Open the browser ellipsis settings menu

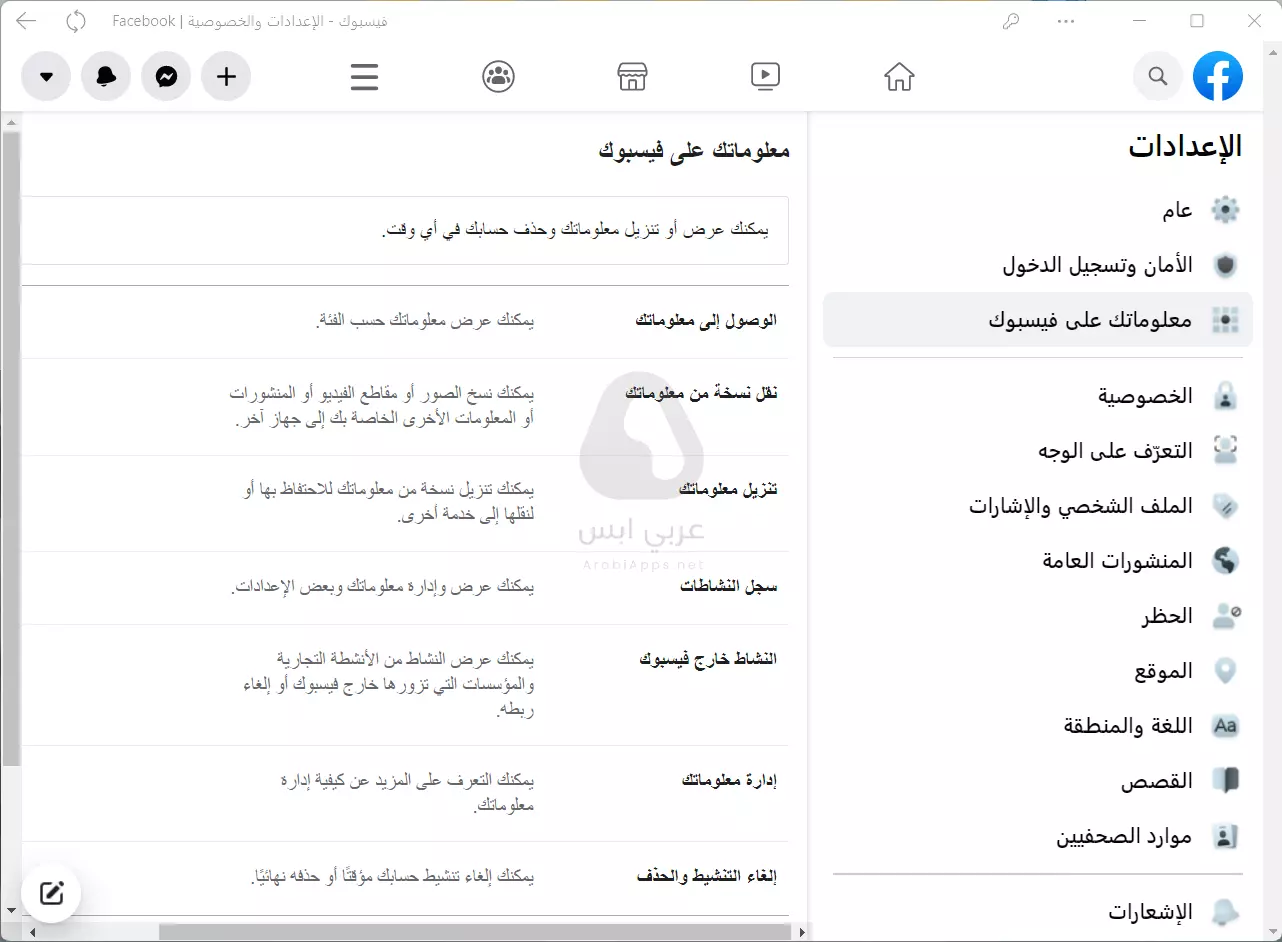point(1066,20)
